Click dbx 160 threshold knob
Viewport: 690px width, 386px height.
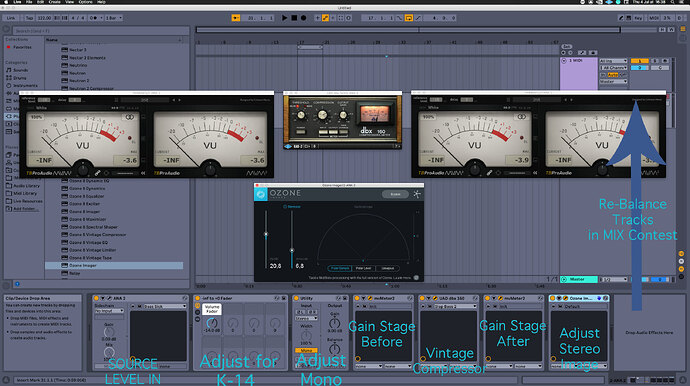coord(301,115)
